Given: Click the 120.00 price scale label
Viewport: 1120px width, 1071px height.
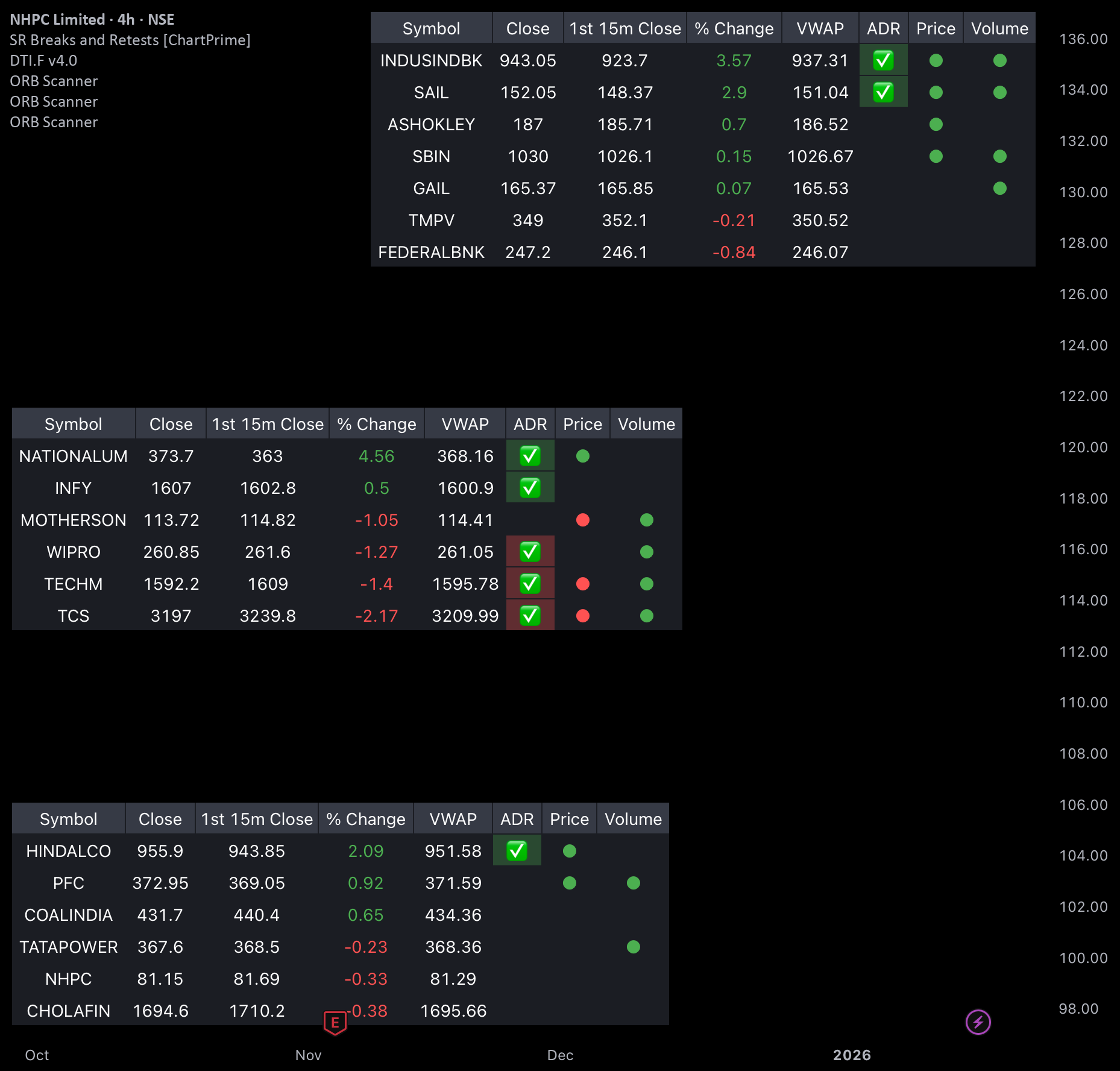Looking at the screenshot, I should pos(1083,447).
